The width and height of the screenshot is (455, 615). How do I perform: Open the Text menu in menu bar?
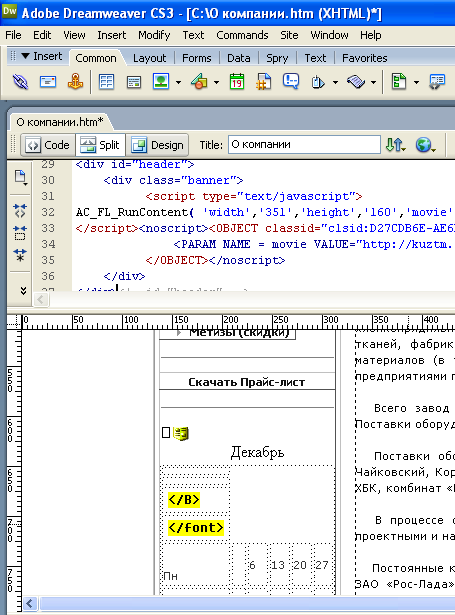click(x=193, y=35)
